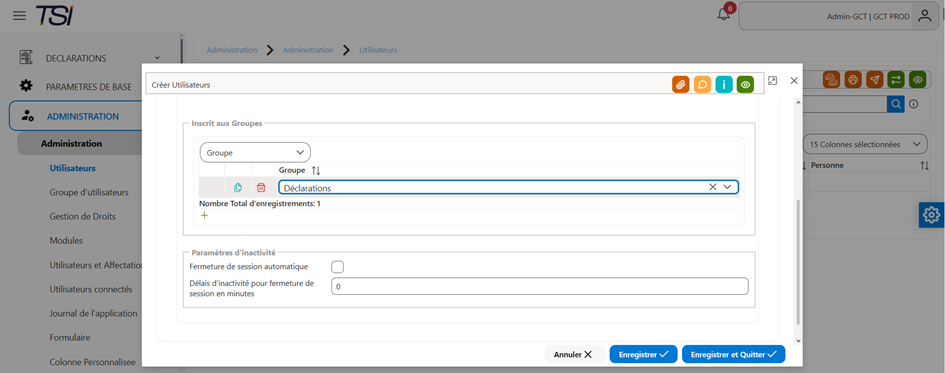Open Groupe d'utilisateurs in sidebar
This screenshot has height=373, width=945.
click(89, 192)
